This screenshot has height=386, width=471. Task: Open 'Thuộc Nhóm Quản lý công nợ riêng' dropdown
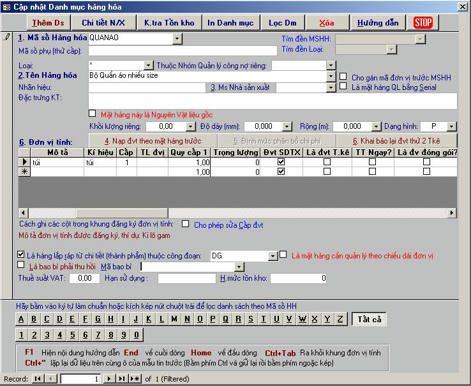(x=330, y=65)
